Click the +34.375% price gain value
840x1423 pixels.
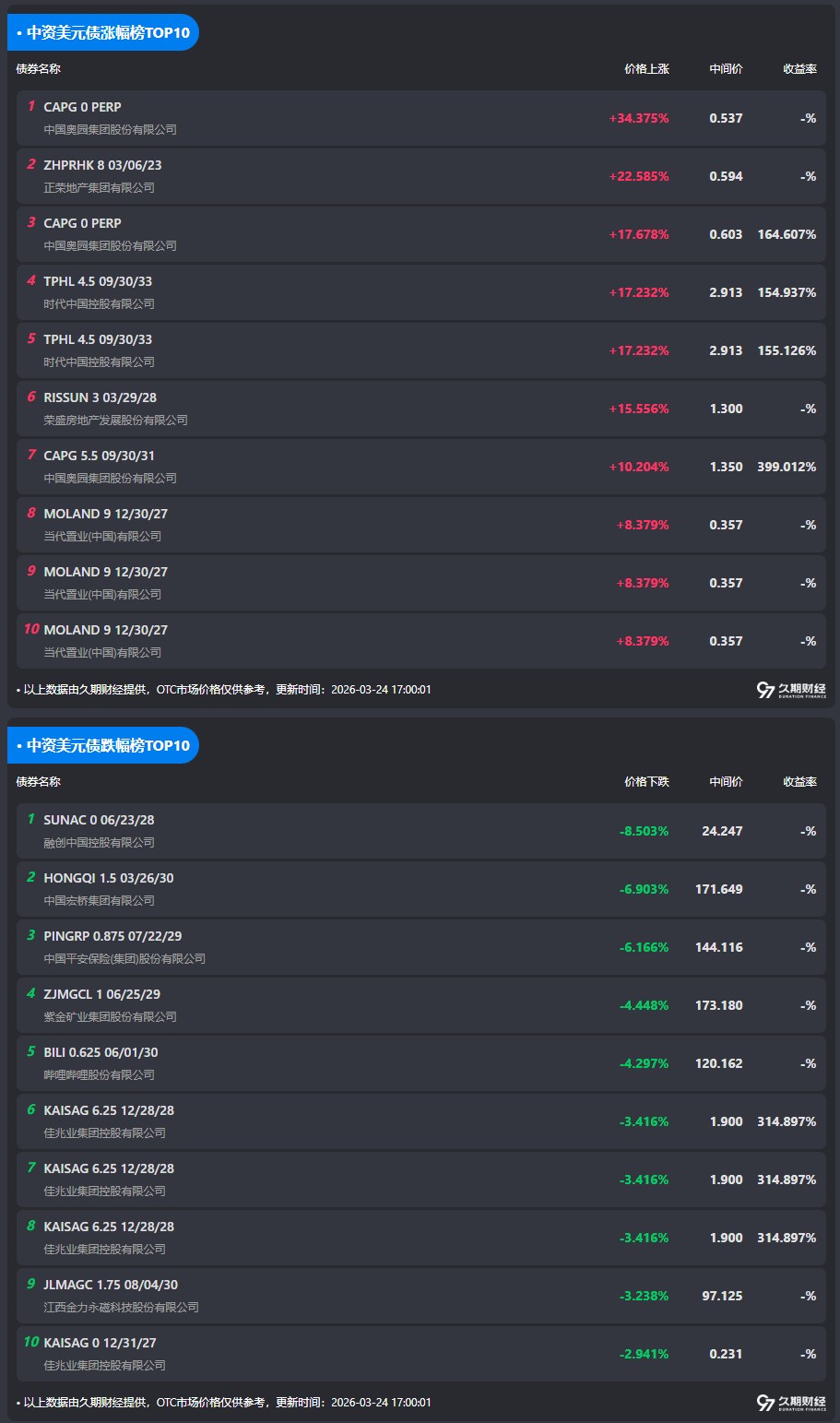point(638,119)
